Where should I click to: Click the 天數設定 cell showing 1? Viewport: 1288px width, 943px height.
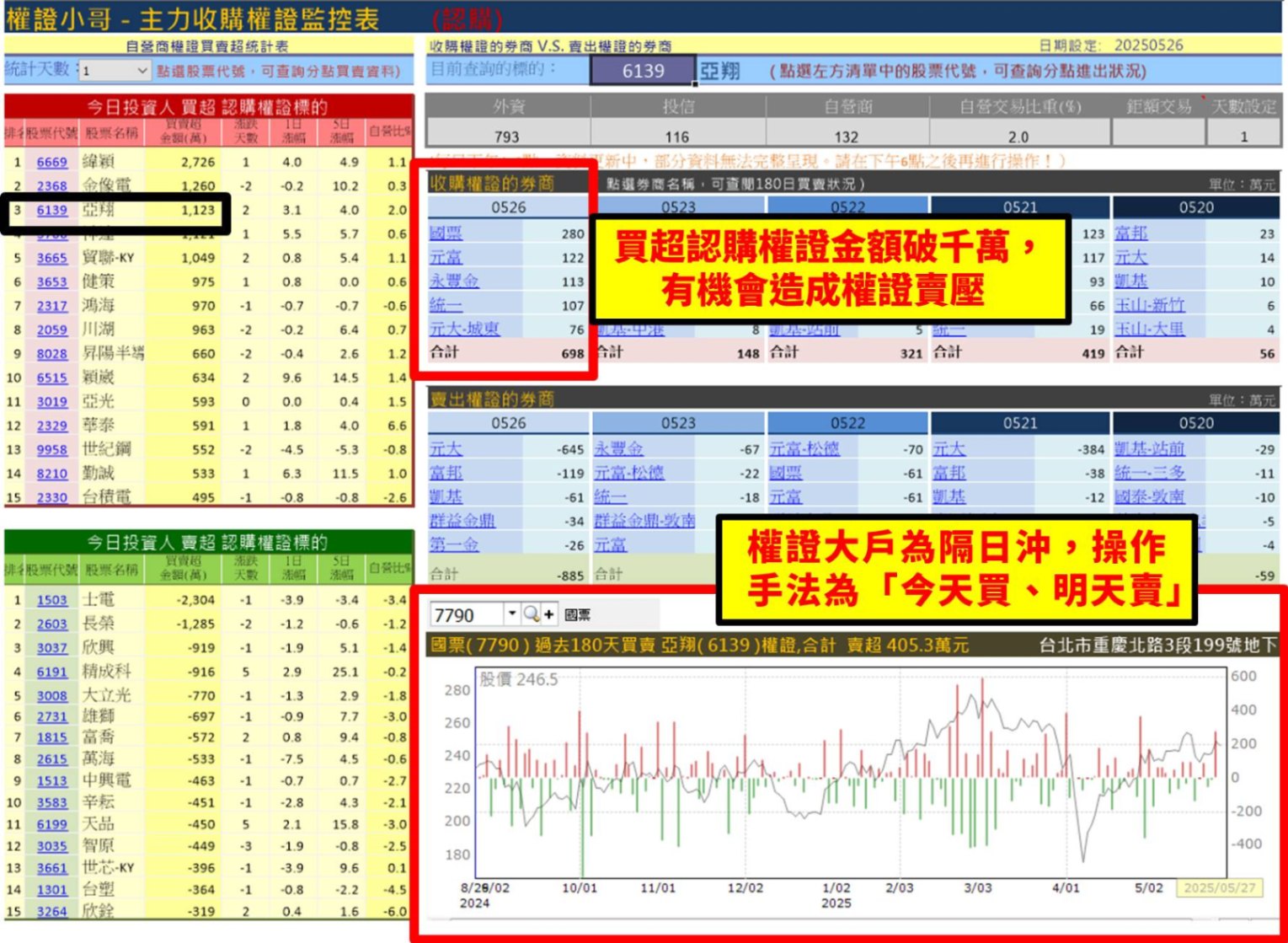pyautogui.click(x=1243, y=136)
